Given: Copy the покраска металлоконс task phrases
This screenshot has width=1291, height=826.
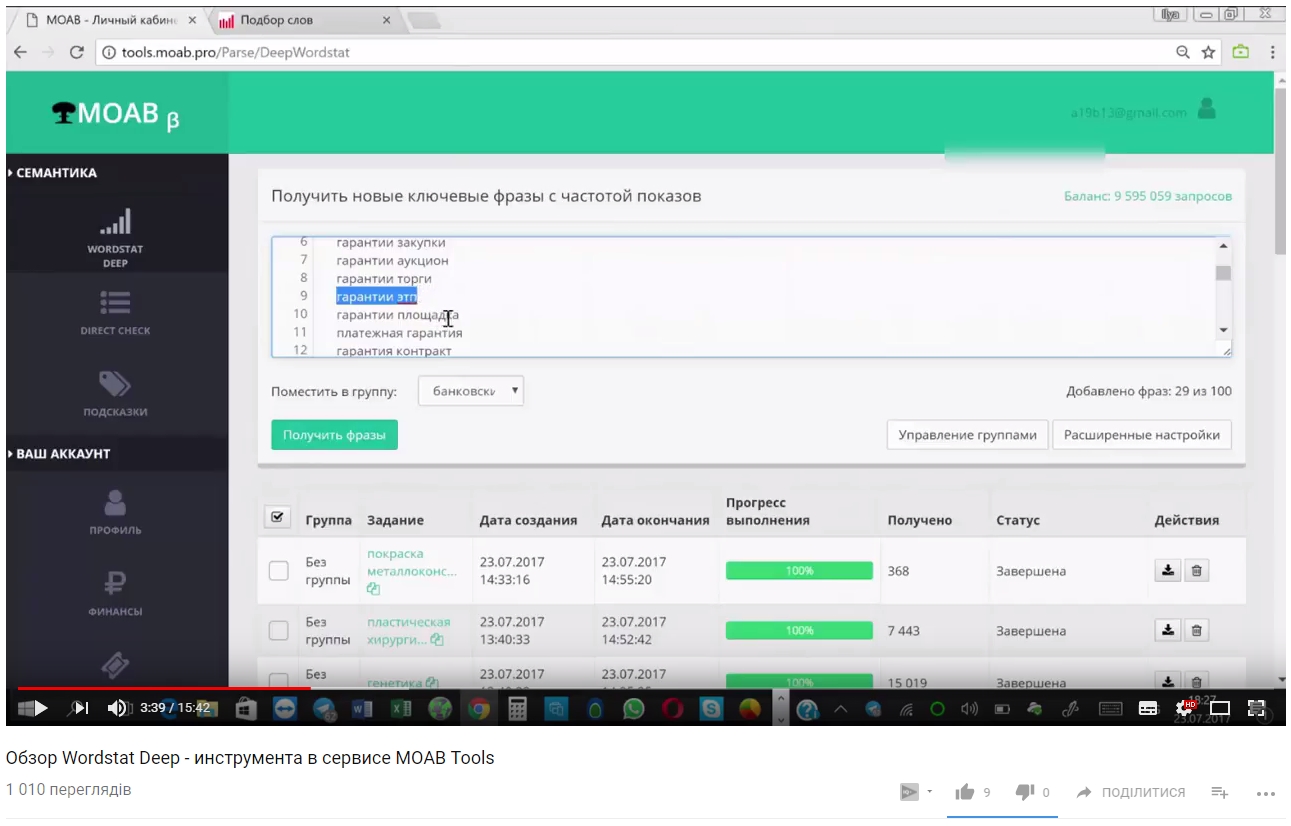Looking at the screenshot, I should tap(373, 589).
